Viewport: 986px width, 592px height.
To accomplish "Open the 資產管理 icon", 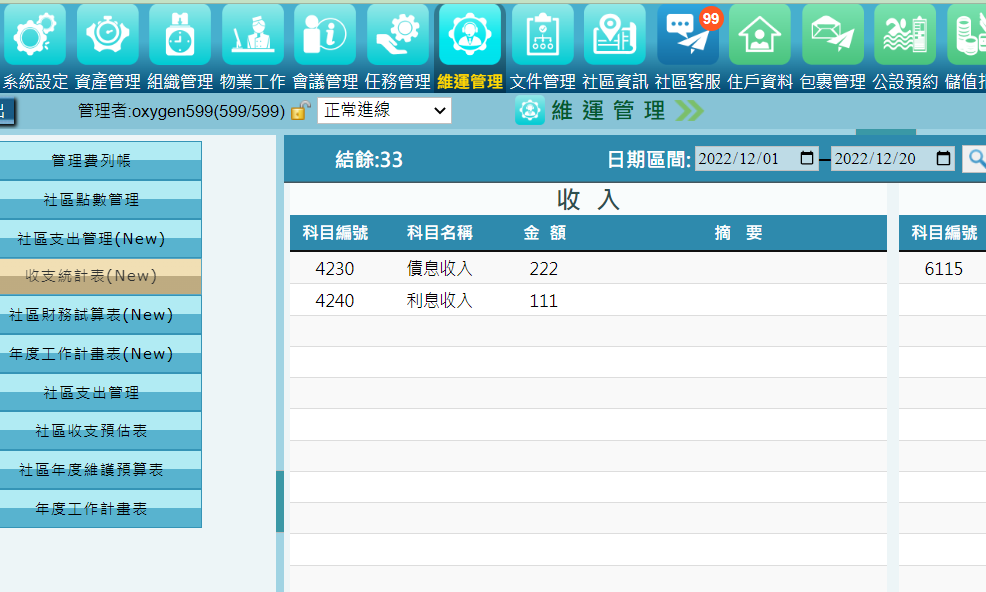I will coord(107,35).
